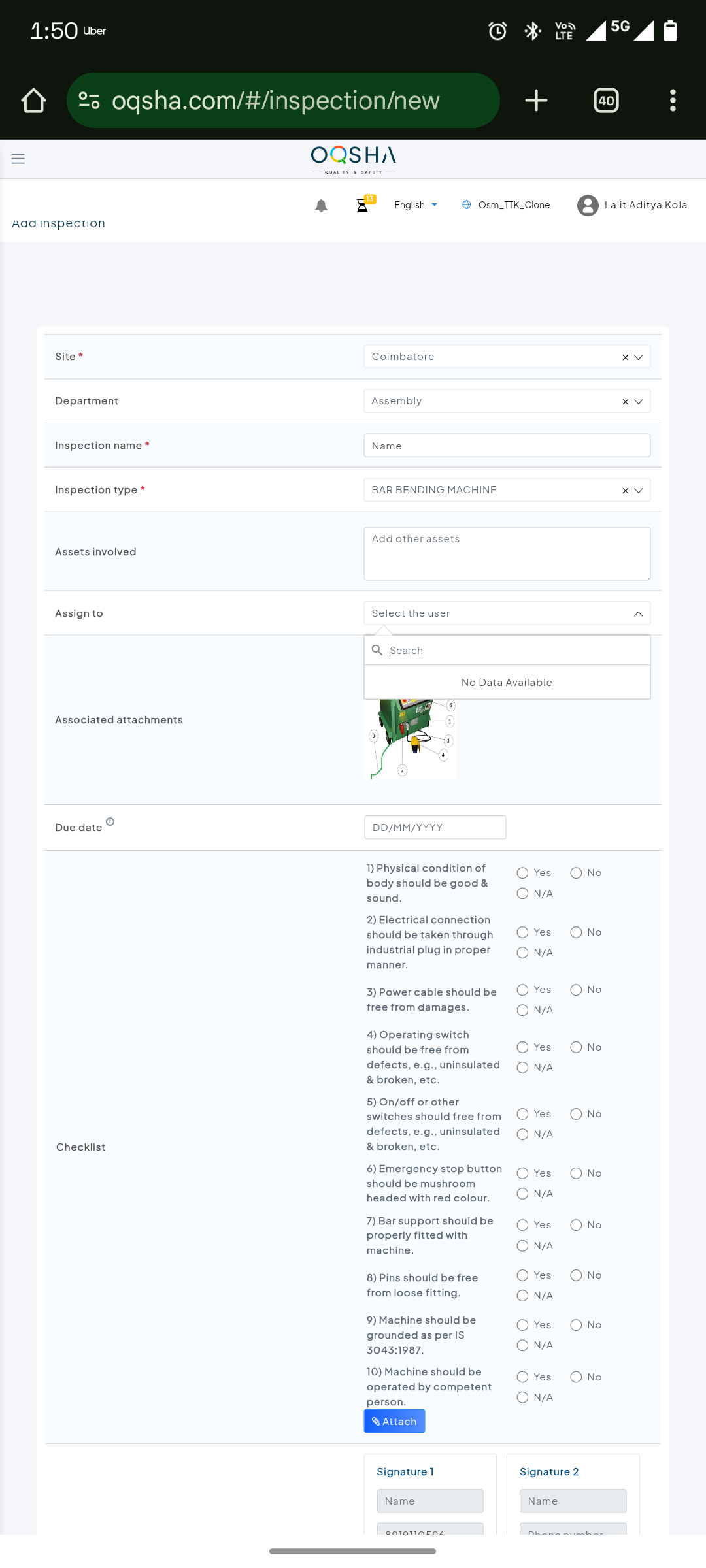Open a new browser tab with plus icon
The height and width of the screenshot is (1568, 706).
click(x=536, y=101)
